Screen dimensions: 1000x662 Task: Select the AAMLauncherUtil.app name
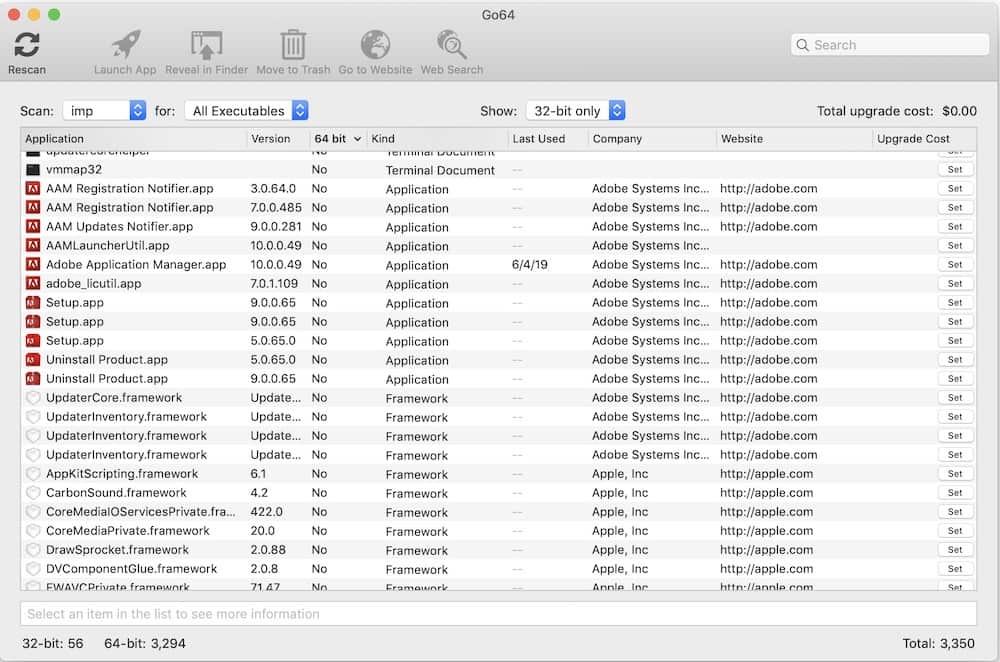click(x=108, y=246)
